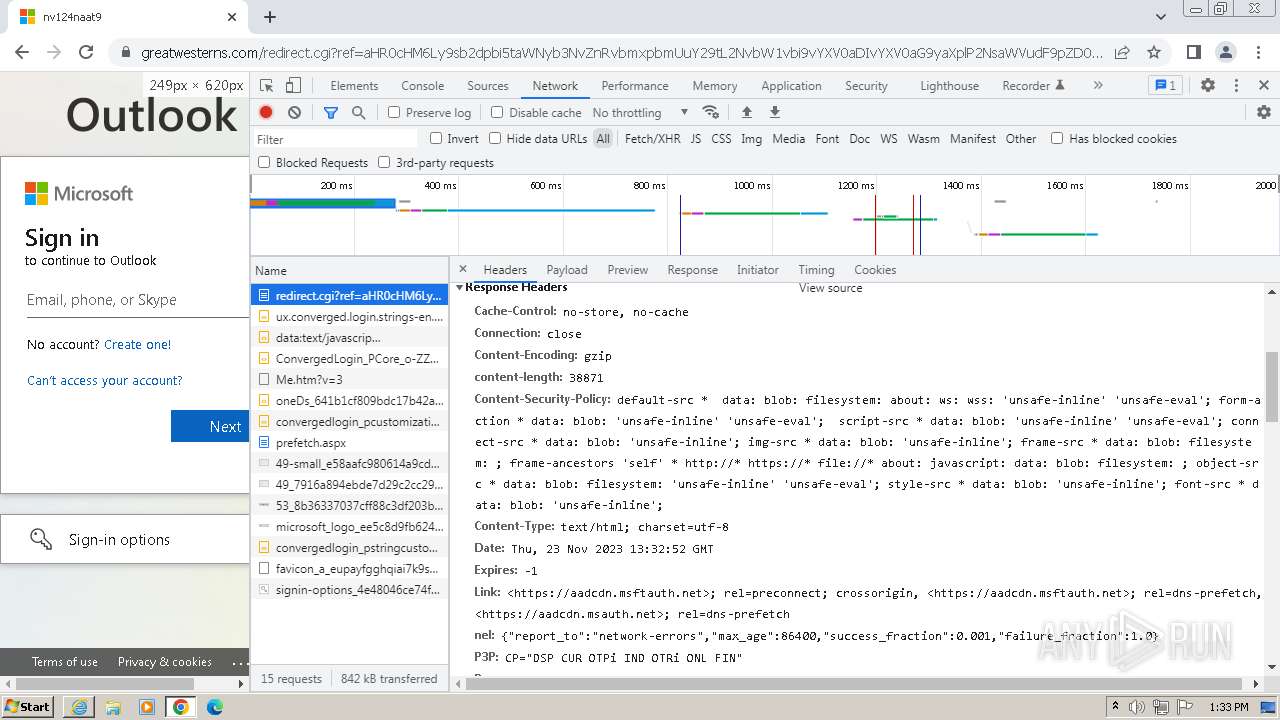
Task: Check Has blocked cookies checkbox
Action: [x=1057, y=139]
